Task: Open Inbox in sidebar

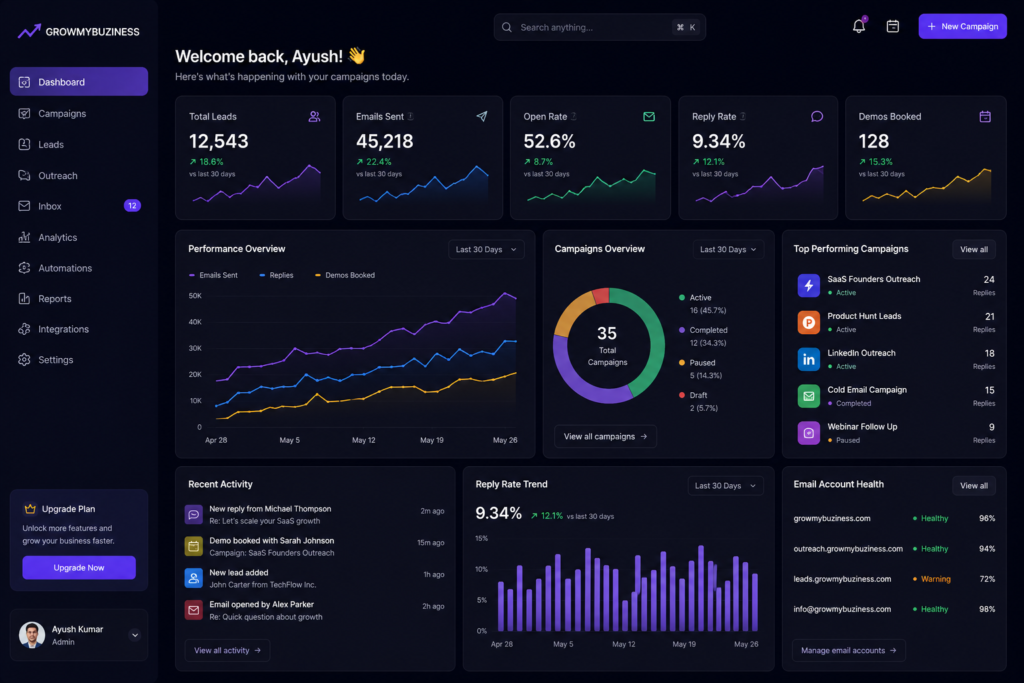Action: 78,206
